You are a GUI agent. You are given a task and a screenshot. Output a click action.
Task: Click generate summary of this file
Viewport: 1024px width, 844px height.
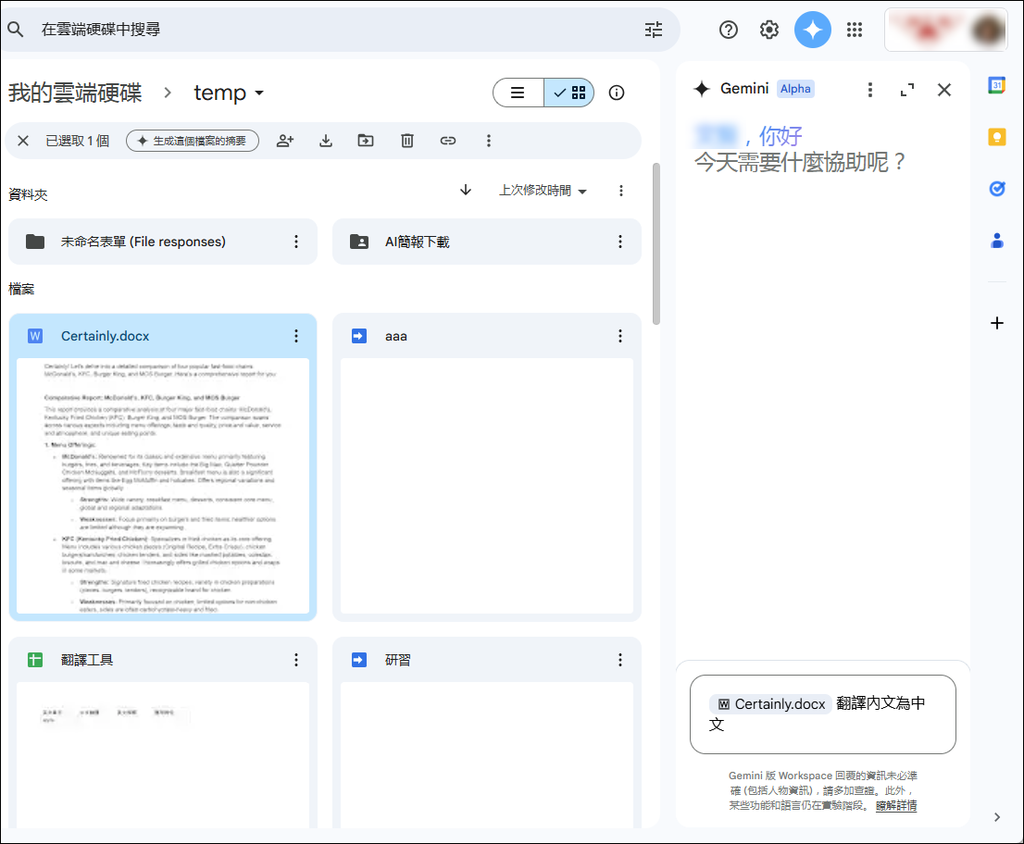193,140
